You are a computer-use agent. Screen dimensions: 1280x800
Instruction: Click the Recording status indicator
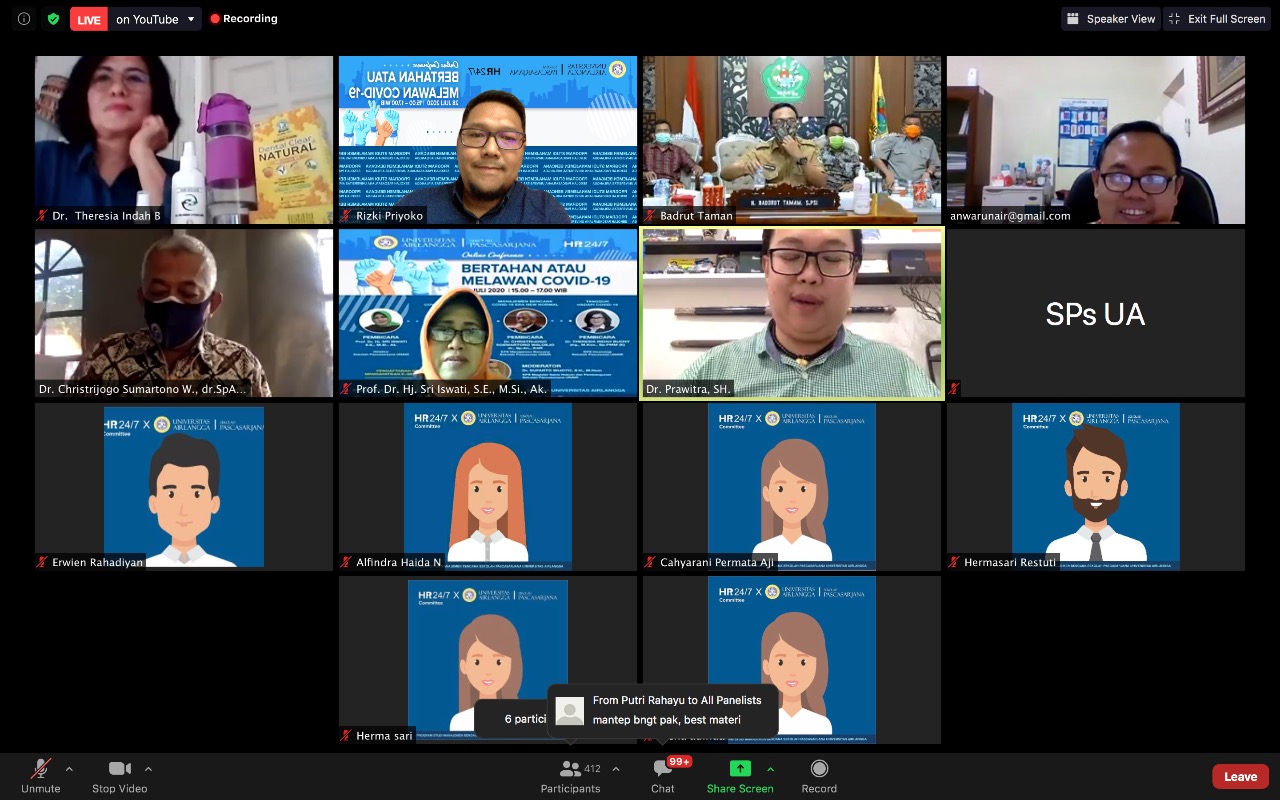coord(244,19)
